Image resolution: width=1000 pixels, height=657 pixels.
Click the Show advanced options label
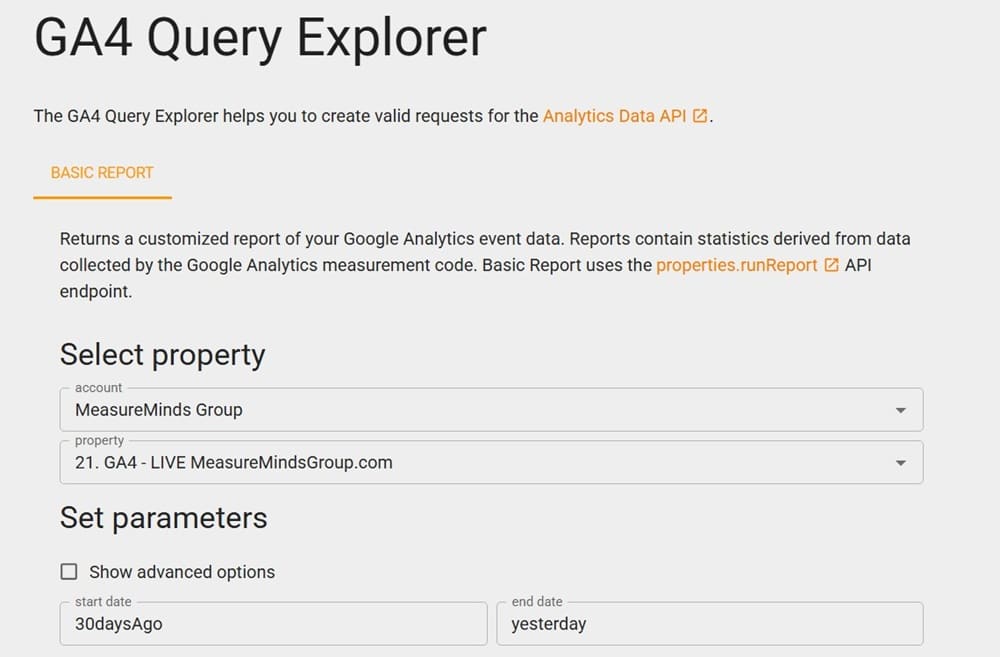tap(182, 572)
